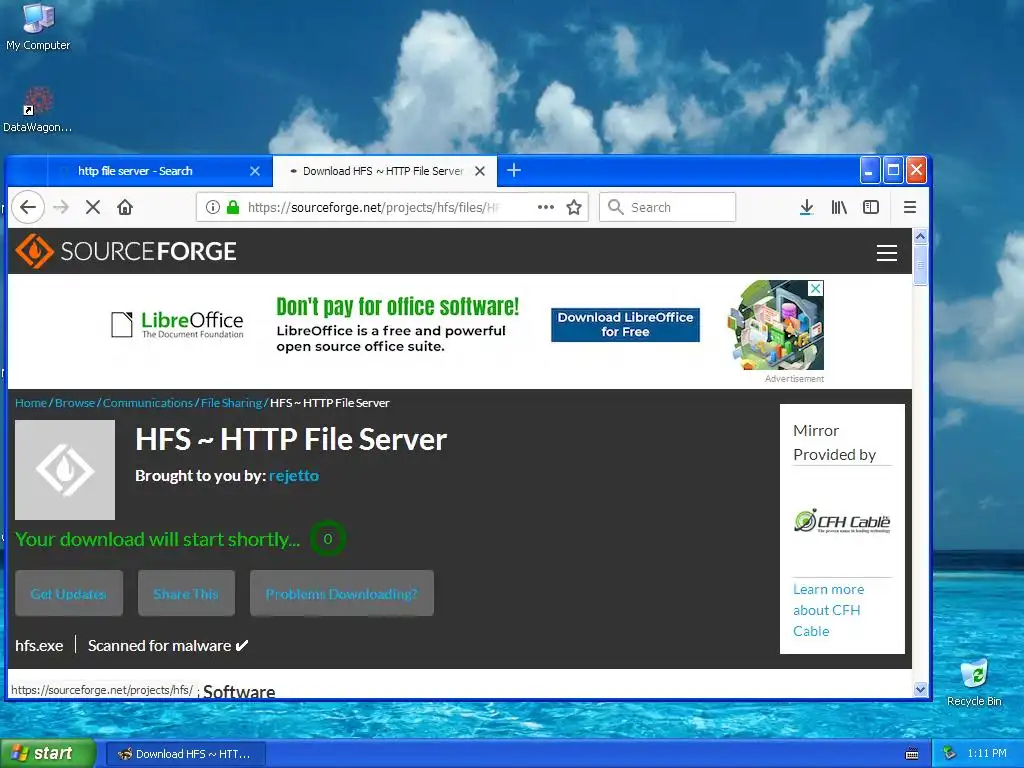Click the HFS project icon placeholder
This screenshot has height=768, width=1024.
pyautogui.click(x=65, y=470)
